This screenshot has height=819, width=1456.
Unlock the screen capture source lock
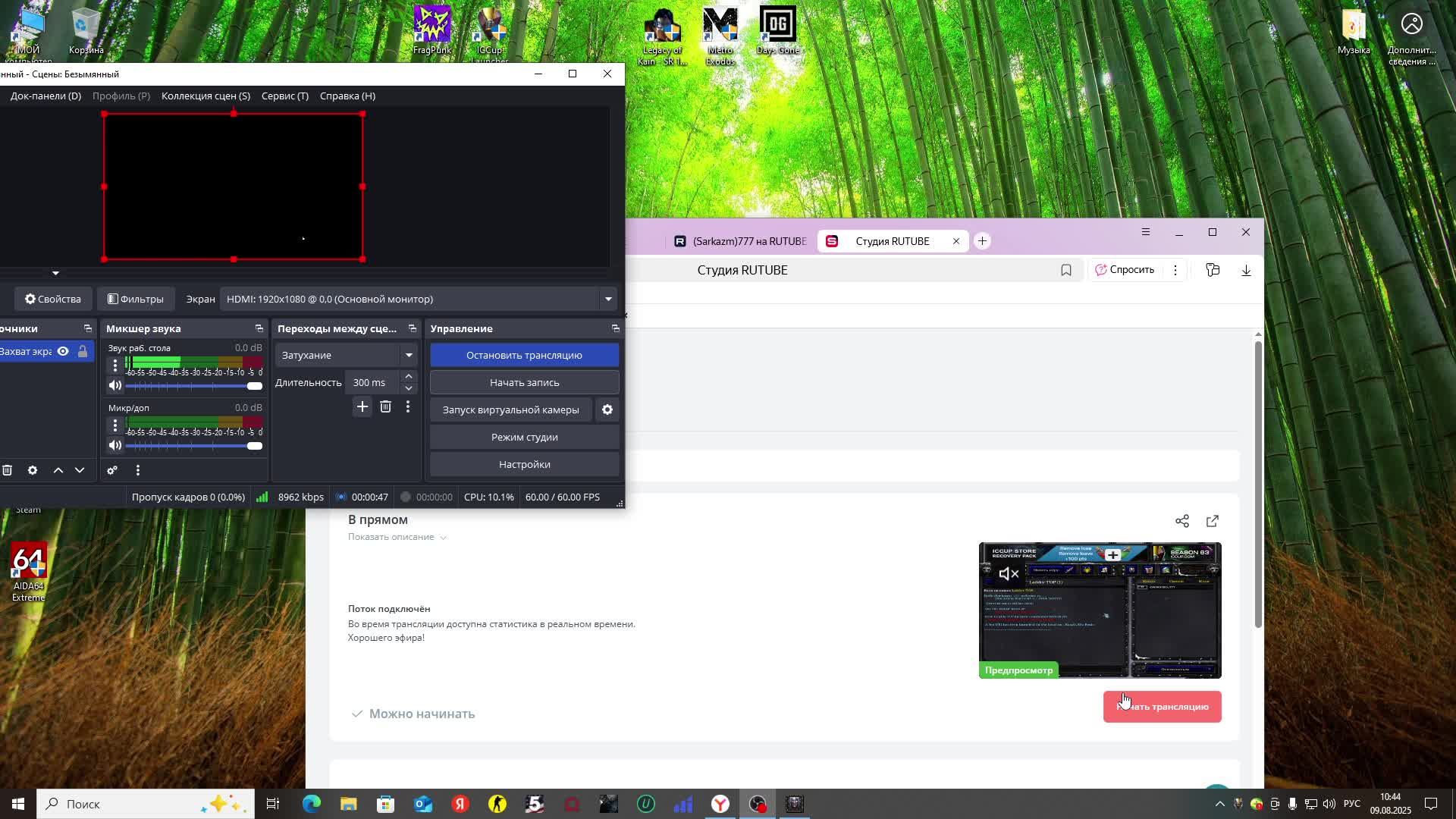83,351
